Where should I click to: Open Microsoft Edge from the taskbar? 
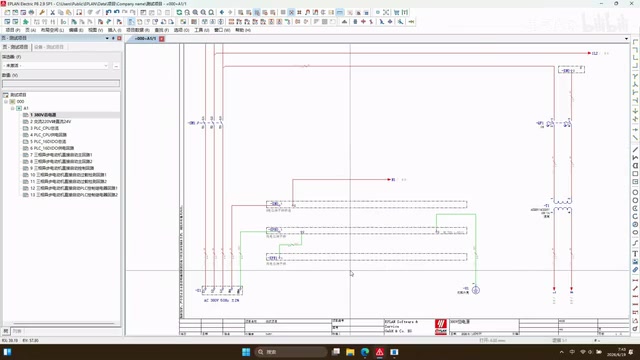coord(365,352)
